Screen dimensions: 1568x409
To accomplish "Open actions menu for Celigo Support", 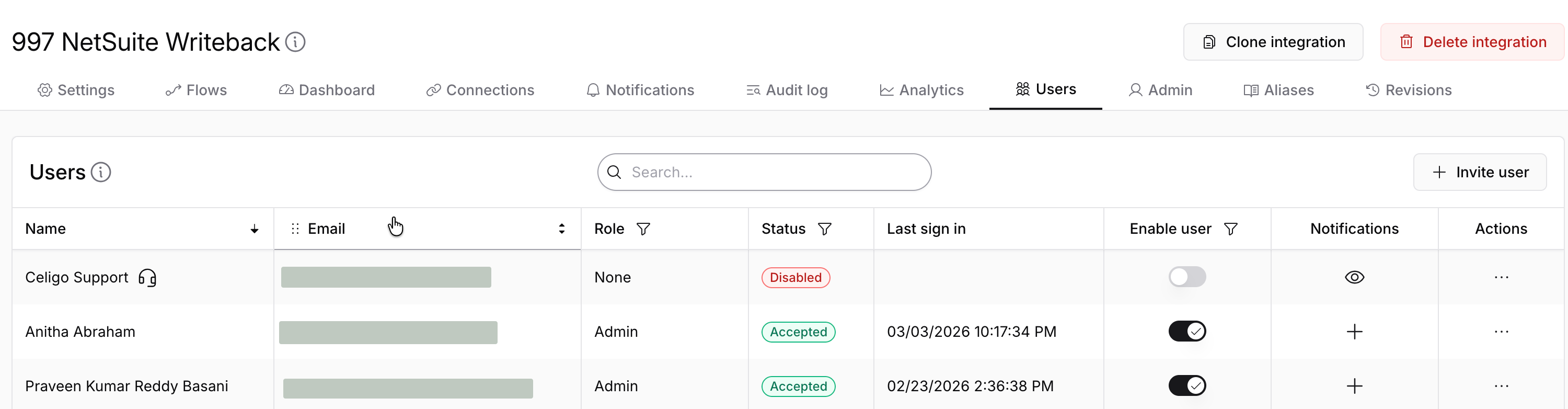I will pos(1501,277).
